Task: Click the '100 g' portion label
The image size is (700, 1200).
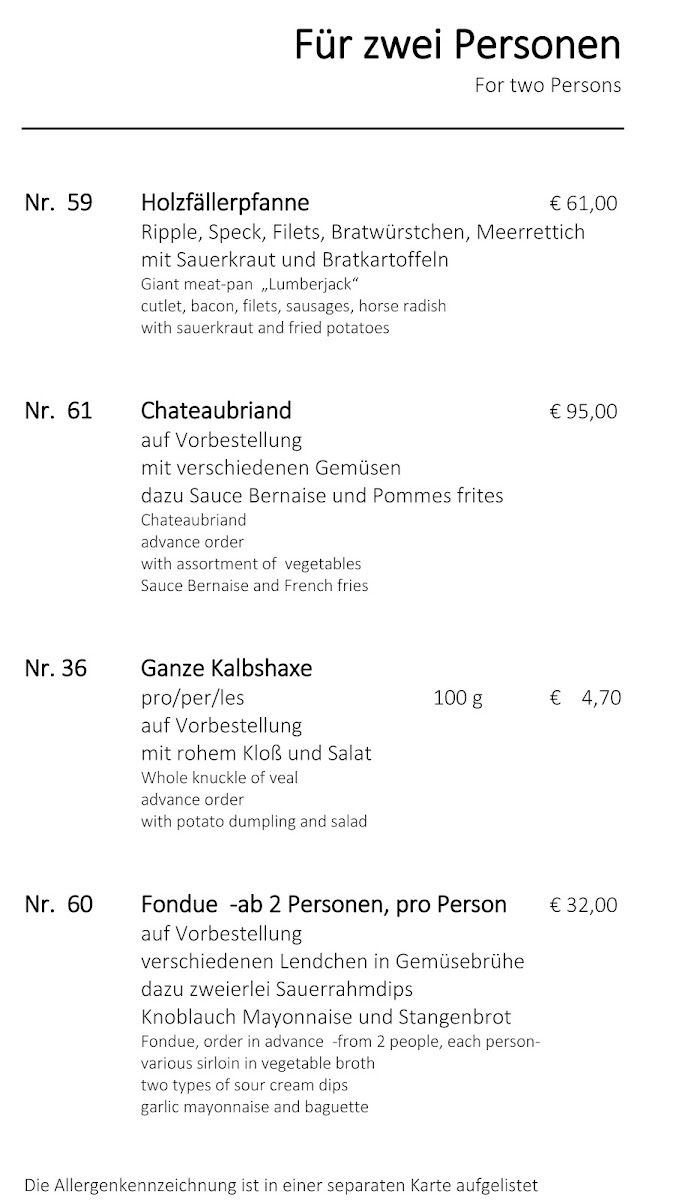Action: 457,698
